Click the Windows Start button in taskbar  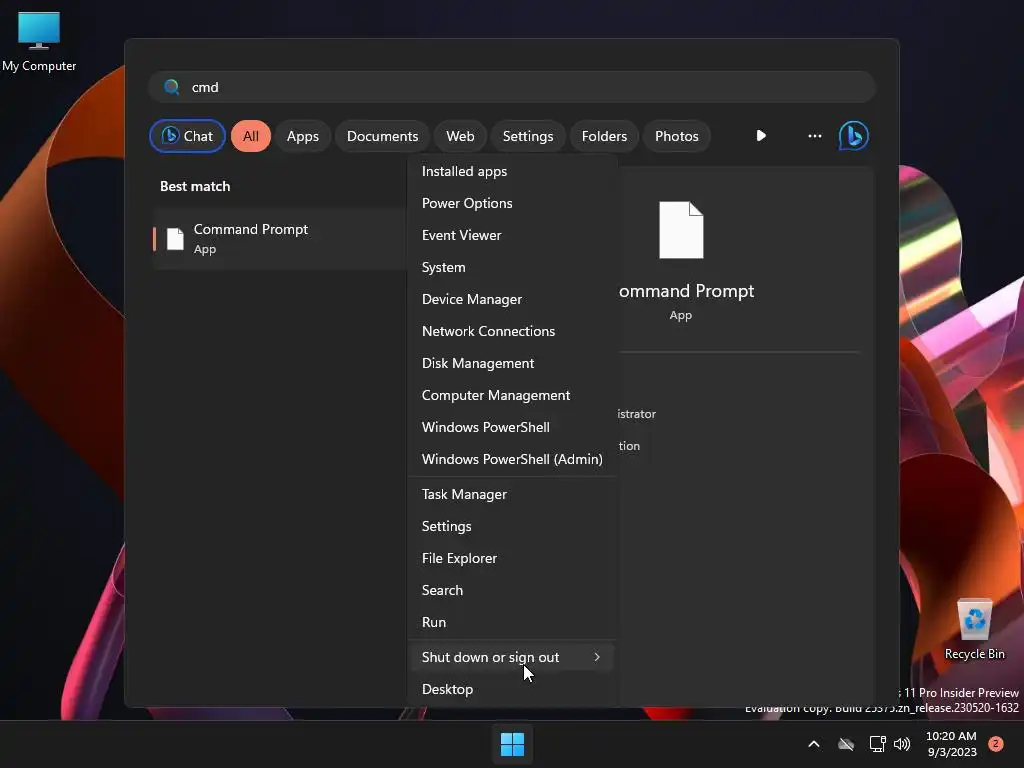512,744
